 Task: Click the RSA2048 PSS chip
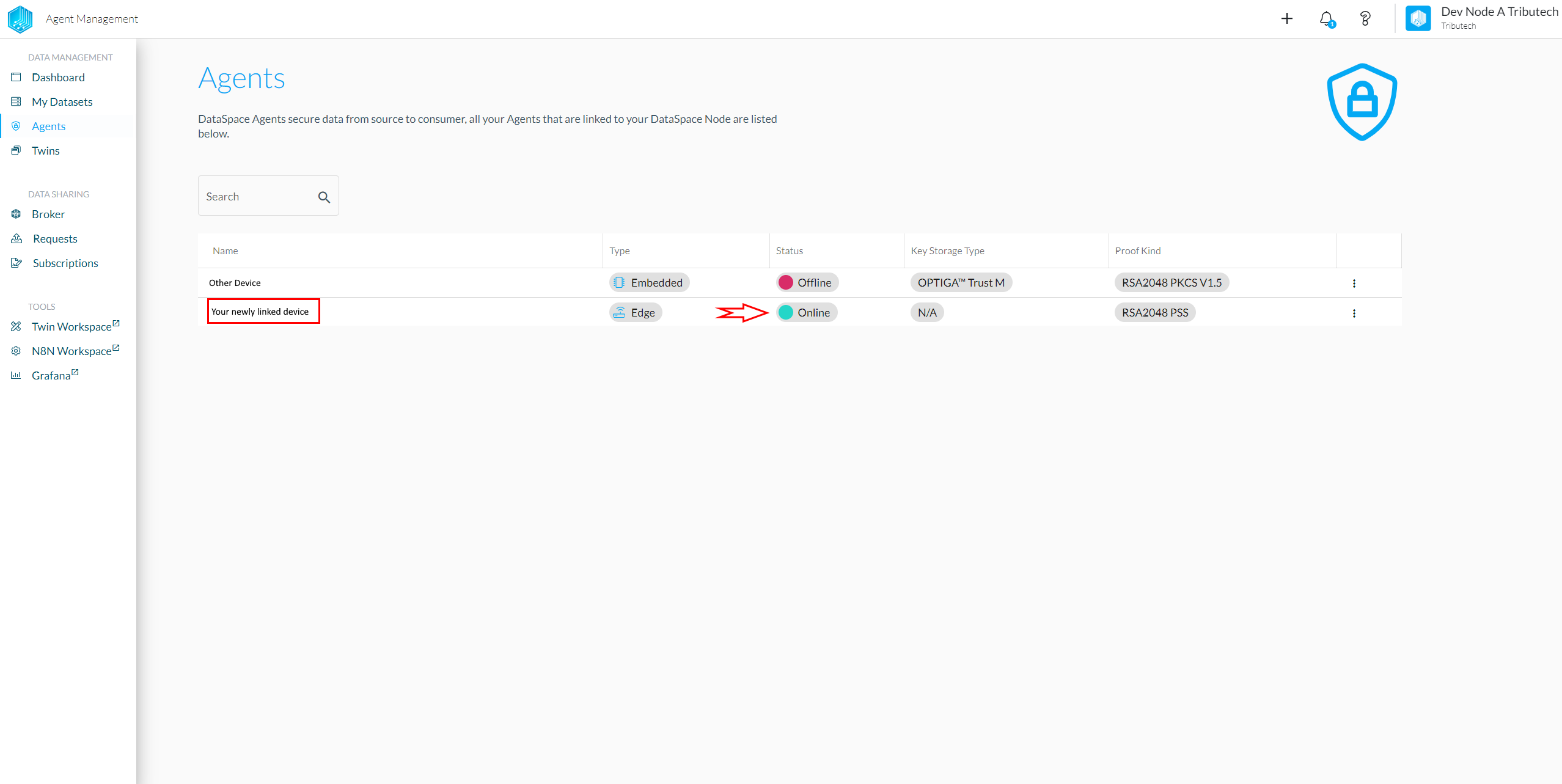click(x=1155, y=312)
